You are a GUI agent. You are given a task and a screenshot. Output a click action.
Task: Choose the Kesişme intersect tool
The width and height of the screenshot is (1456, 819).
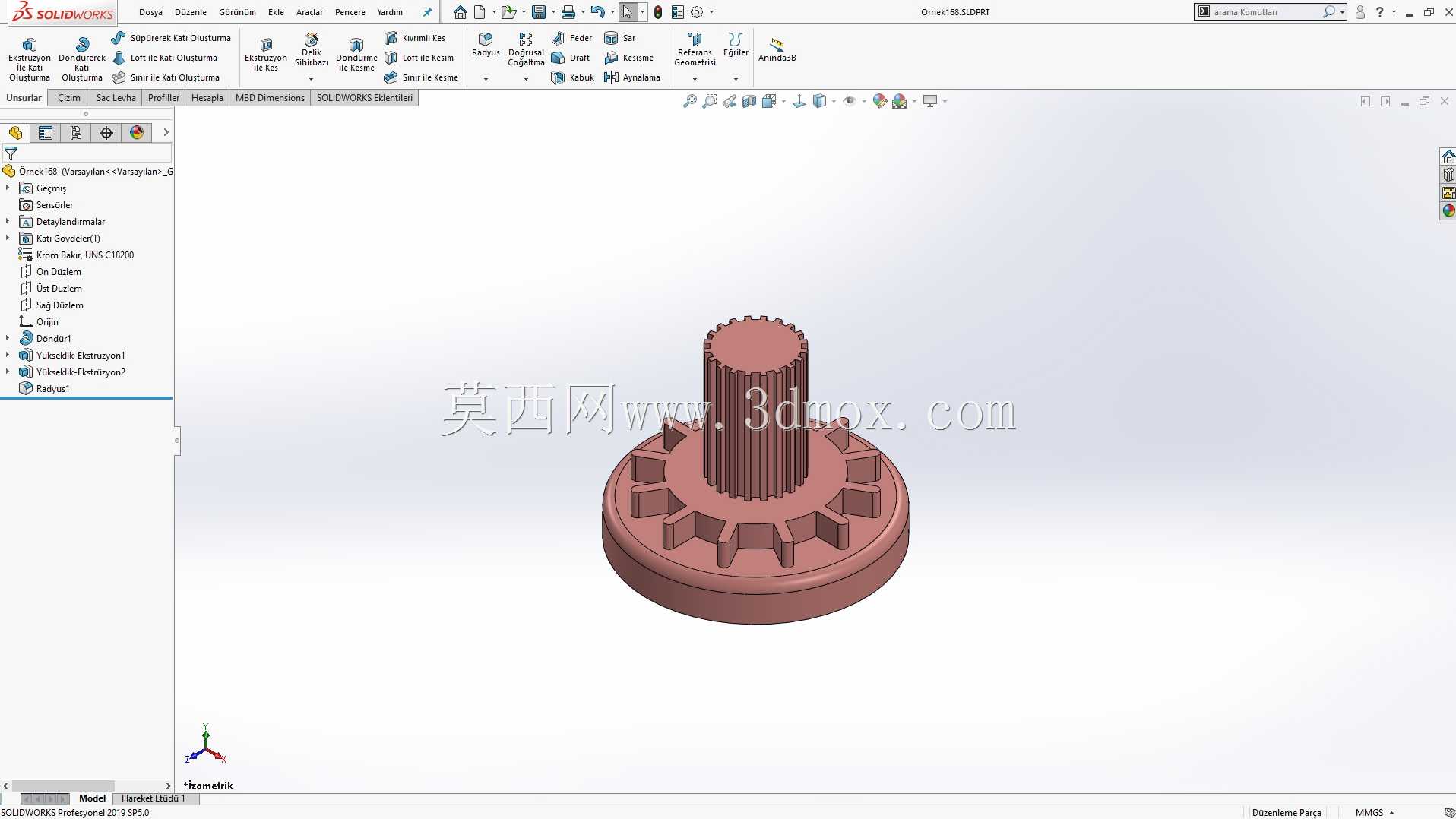(628, 58)
